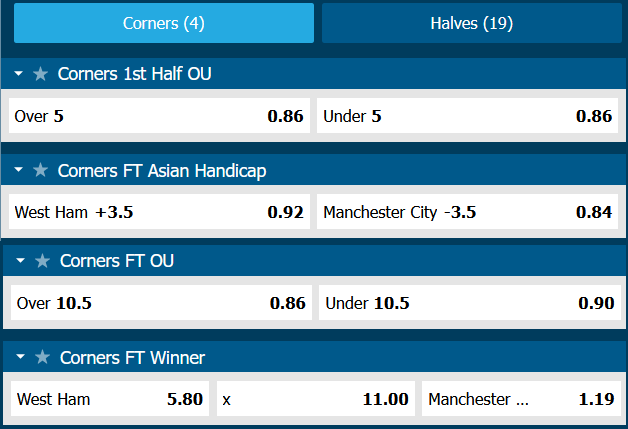This screenshot has height=429, width=628.
Task: Favorite the Corners 1st Half OU market star
Action: click(x=40, y=74)
